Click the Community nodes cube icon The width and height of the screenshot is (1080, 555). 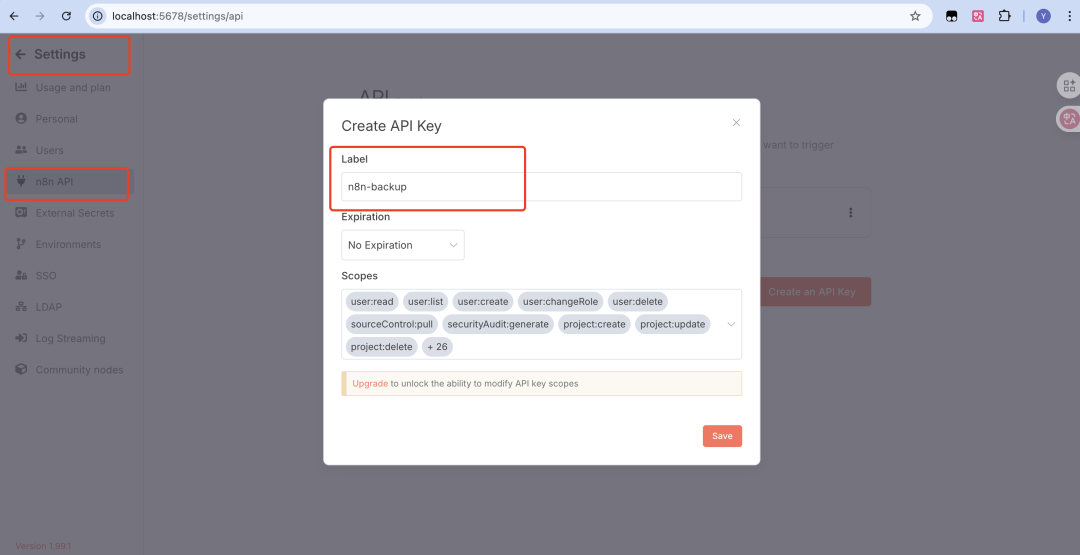click(x=21, y=370)
